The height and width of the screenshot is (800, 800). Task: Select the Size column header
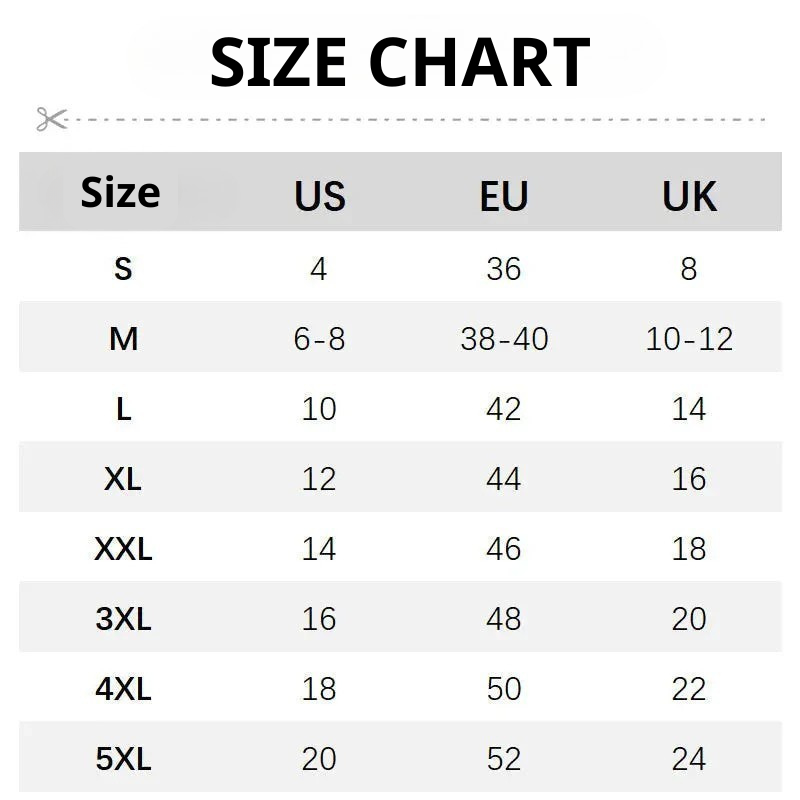[120, 192]
